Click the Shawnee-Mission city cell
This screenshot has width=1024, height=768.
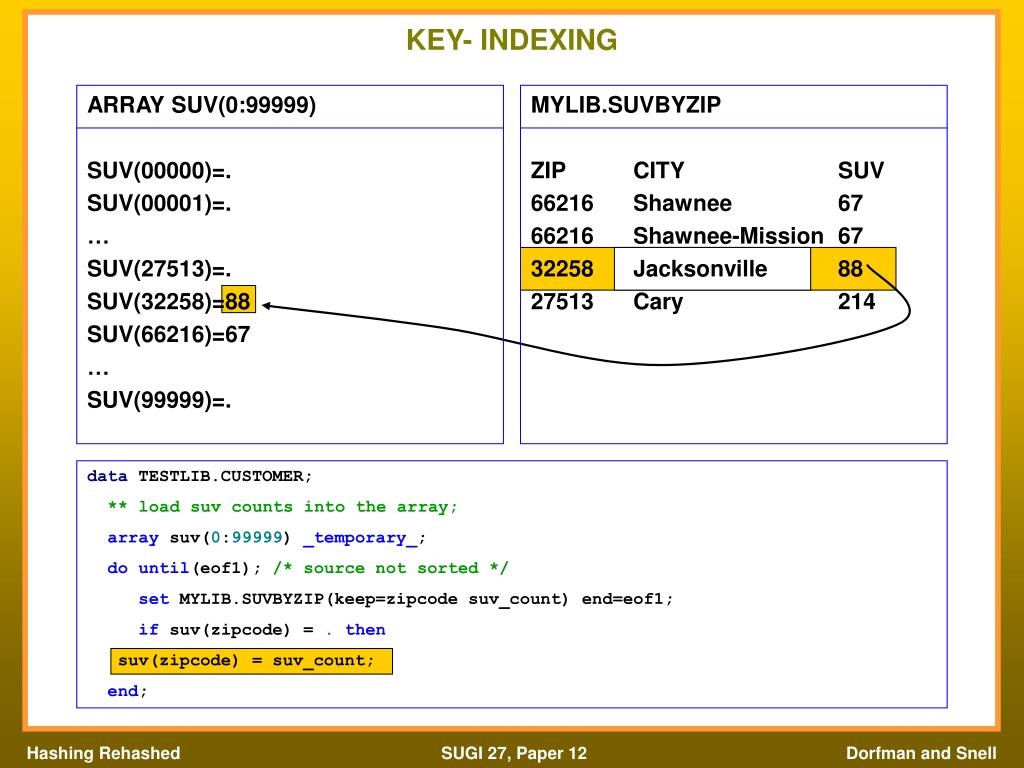coord(728,236)
